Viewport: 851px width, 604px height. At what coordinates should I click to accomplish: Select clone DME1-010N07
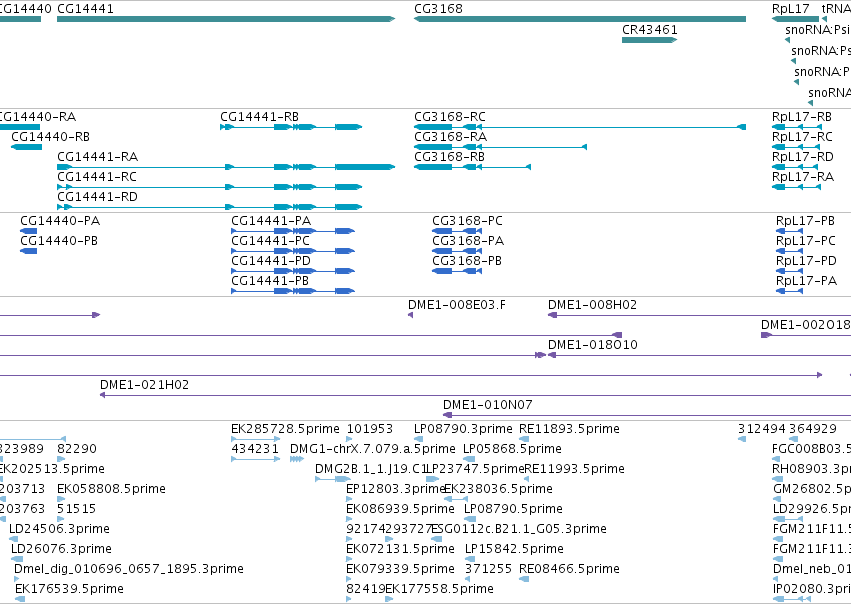647,415
